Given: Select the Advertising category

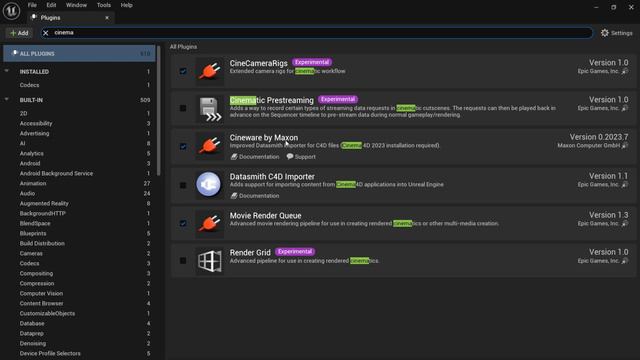Looking at the screenshot, I should (79, 133).
